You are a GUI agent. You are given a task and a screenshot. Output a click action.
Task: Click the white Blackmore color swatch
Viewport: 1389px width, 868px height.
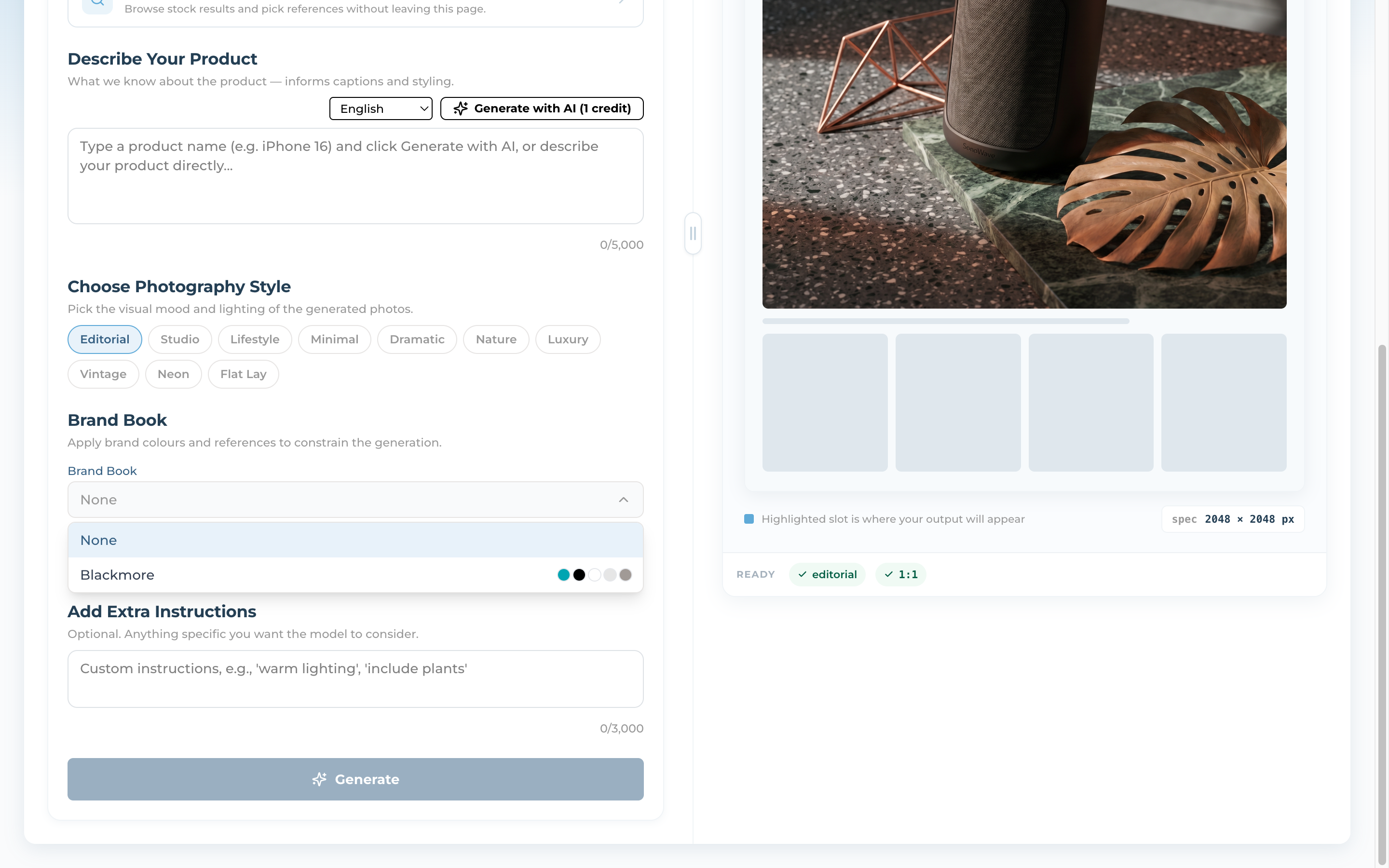click(x=595, y=575)
